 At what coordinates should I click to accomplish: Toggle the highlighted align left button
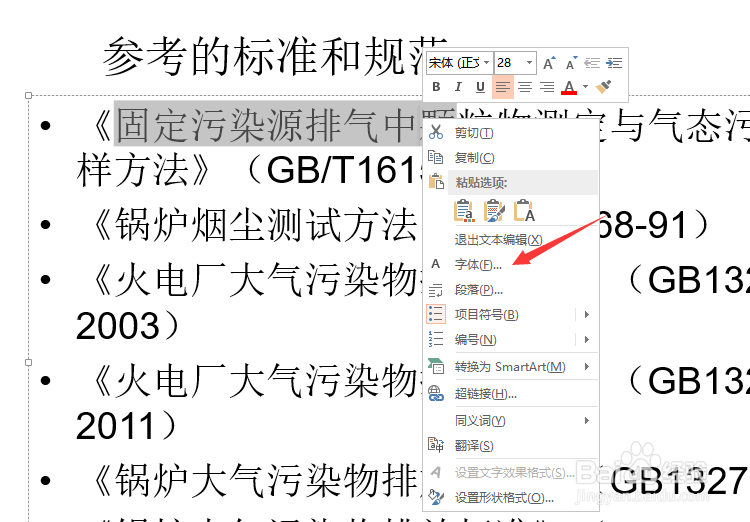click(x=502, y=87)
